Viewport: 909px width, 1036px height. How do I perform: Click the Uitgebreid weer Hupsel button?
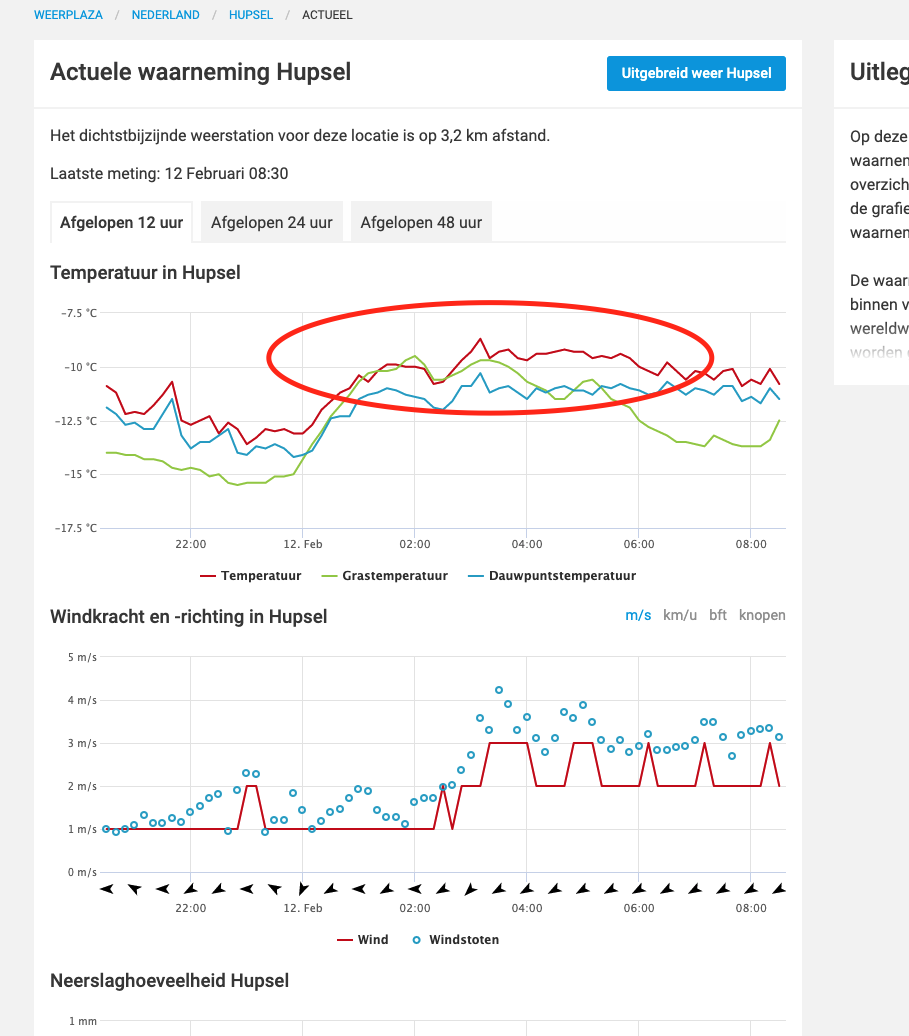pos(696,73)
